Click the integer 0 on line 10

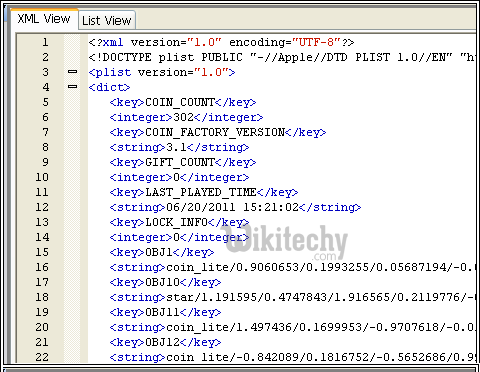point(179,177)
